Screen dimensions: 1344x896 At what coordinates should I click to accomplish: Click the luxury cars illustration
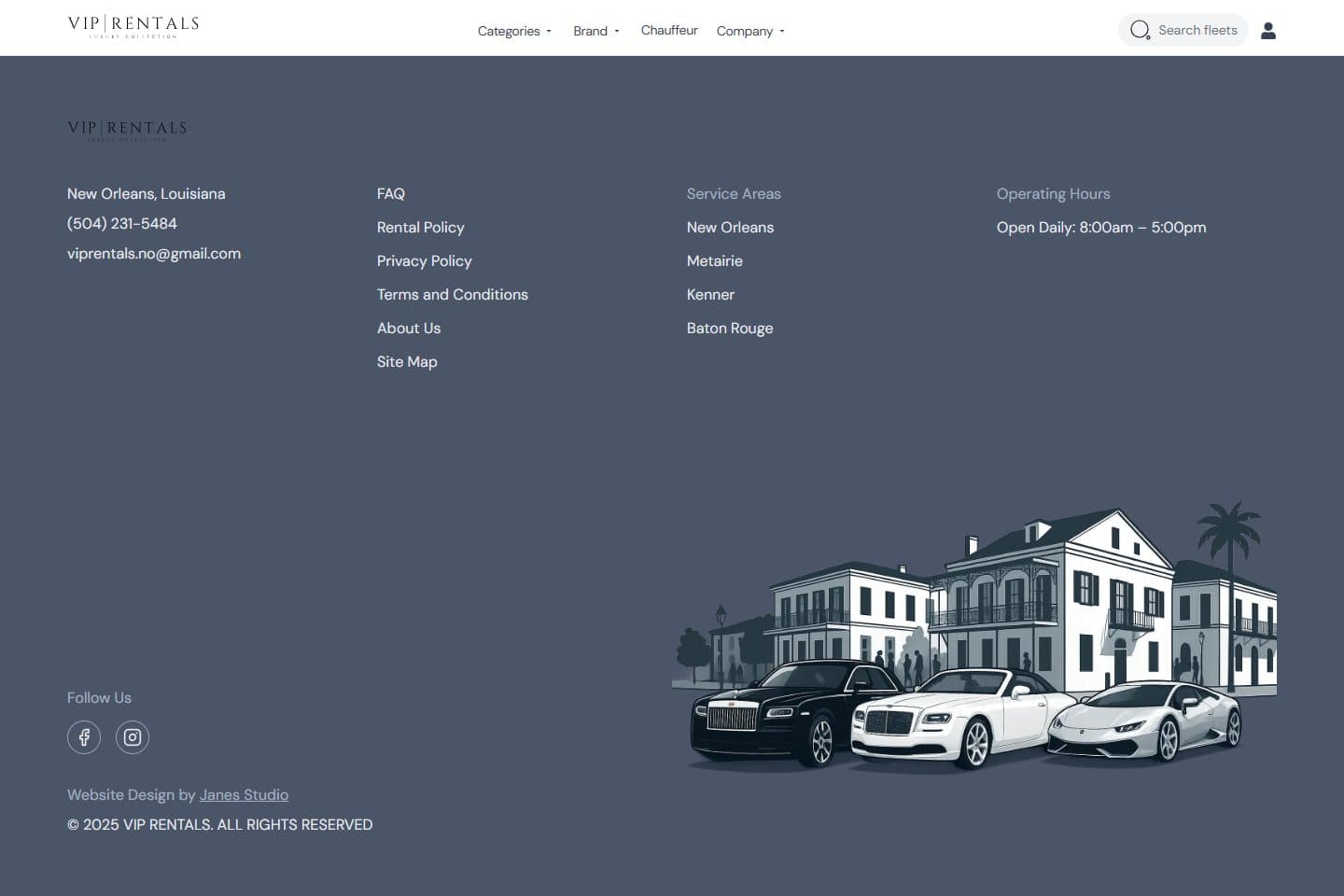(x=974, y=637)
